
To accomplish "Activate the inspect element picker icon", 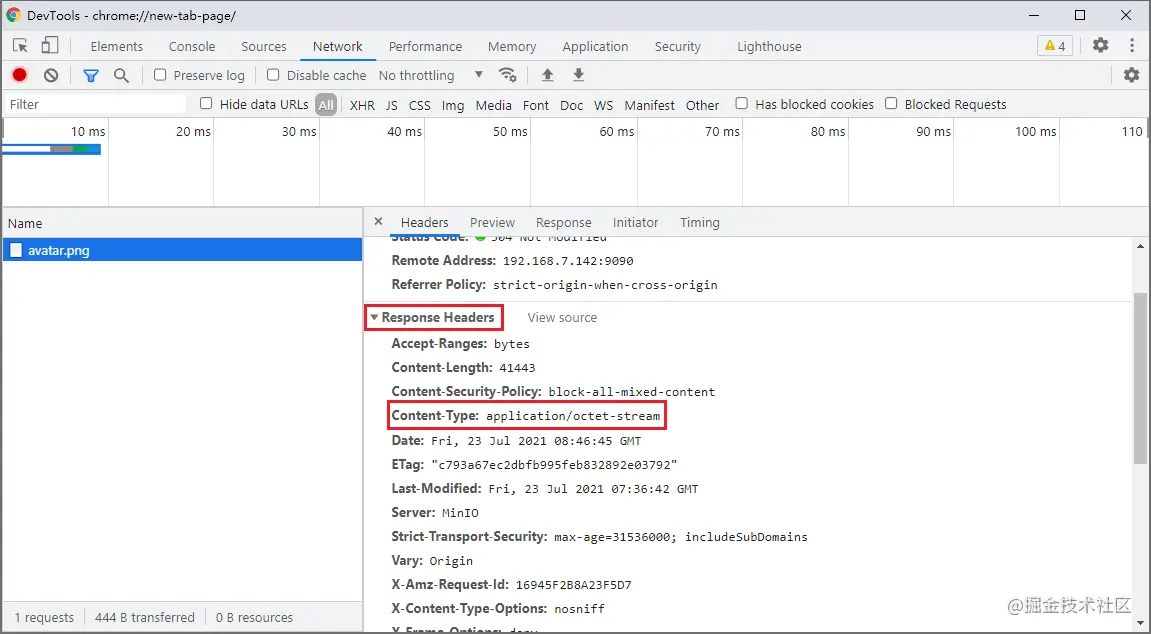I will (x=21, y=45).
